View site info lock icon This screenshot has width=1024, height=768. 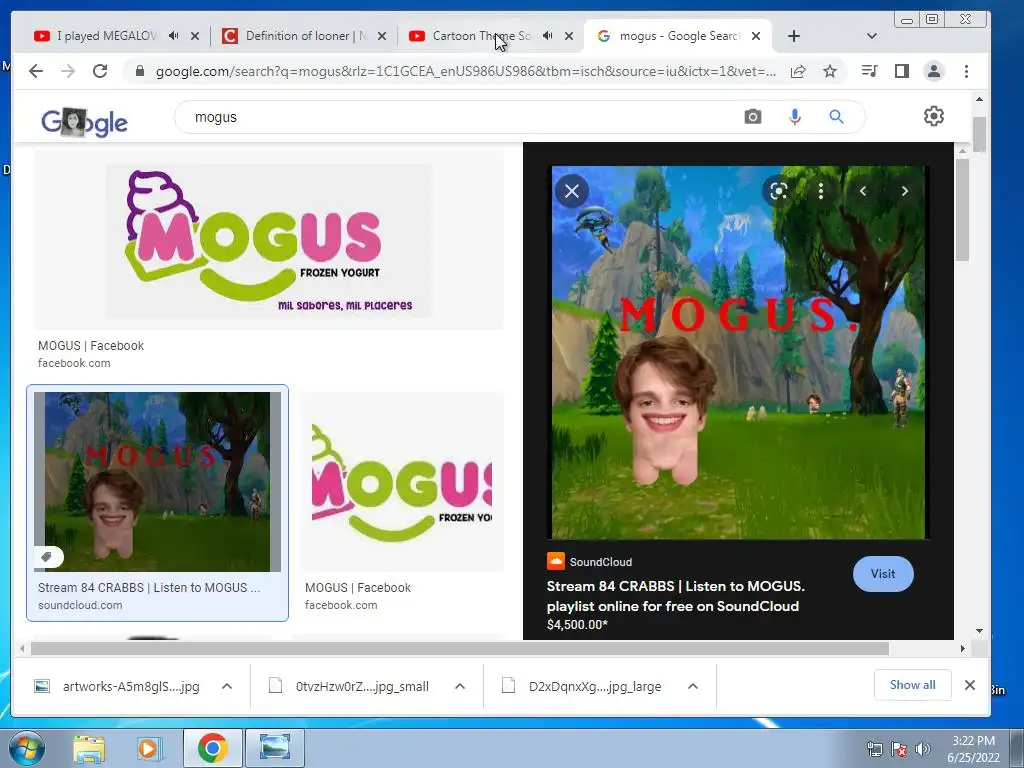[x=139, y=71]
